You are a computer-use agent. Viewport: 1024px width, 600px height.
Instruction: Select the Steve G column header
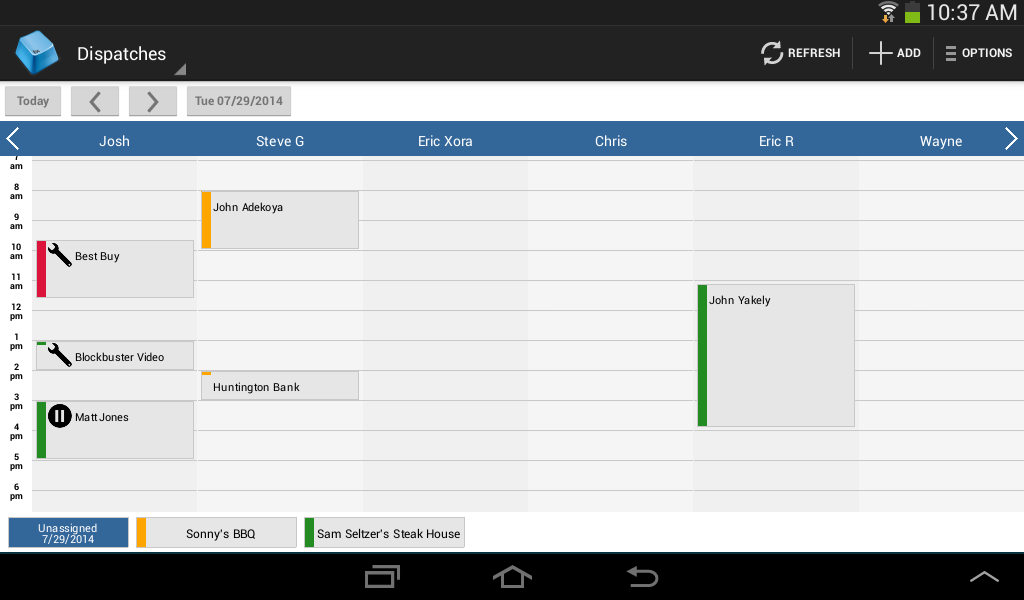(x=280, y=141)
